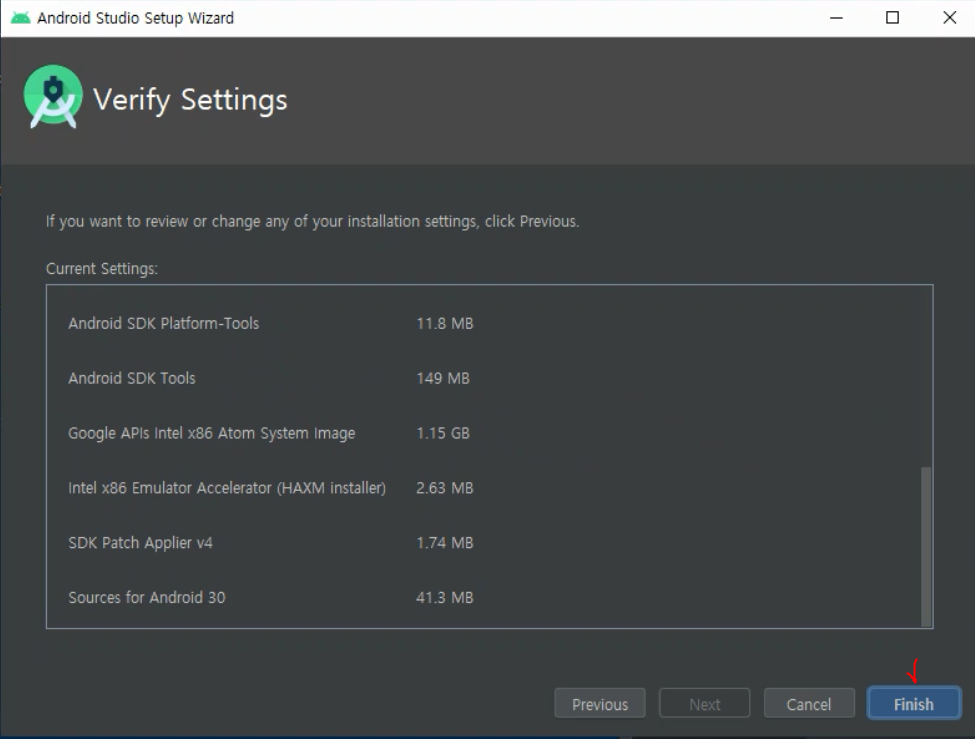The width and height of the screenshot is (975, 739).
Task: Click the disabled Next button
Action: click(704, 704)
